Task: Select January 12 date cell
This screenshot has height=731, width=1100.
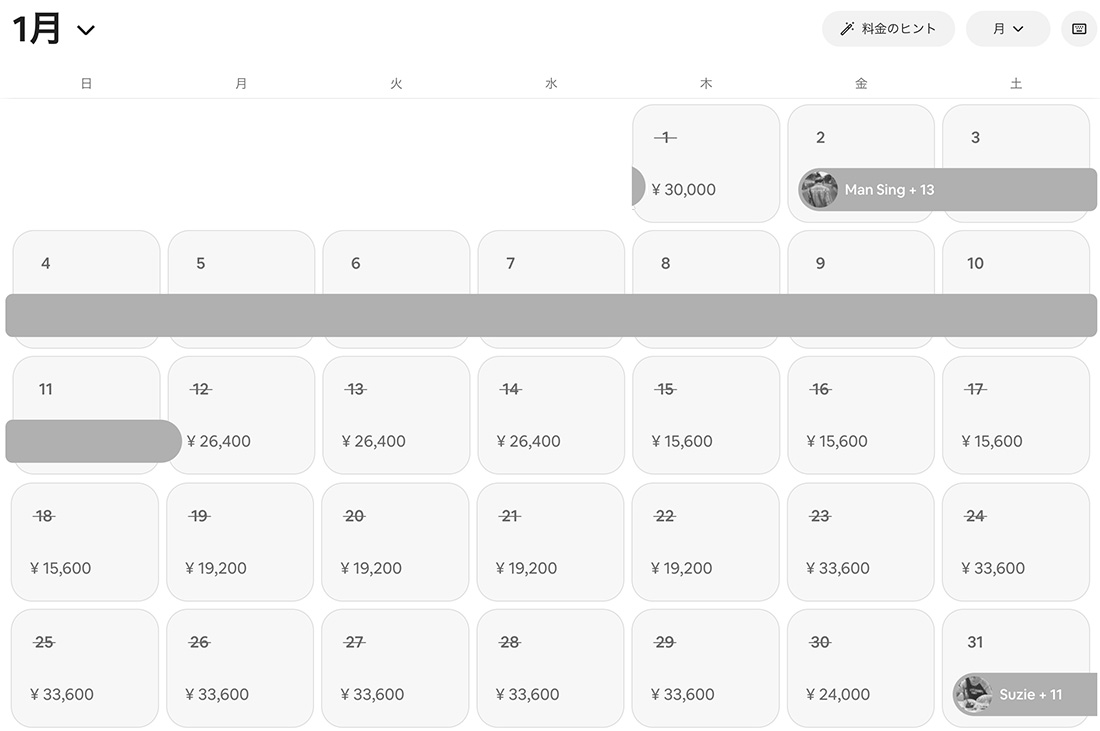Action: pos(241,415)
